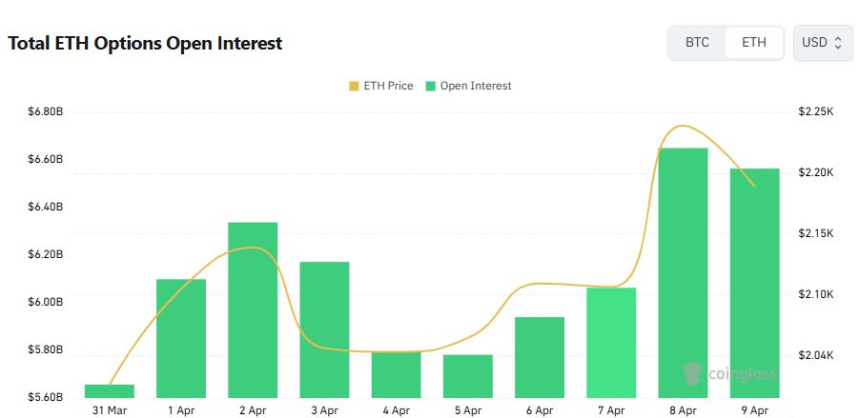The image size is (860, 418).
Task: Select the 2 Apr bar
Action: pyautogui.click(x=253, y=310)
